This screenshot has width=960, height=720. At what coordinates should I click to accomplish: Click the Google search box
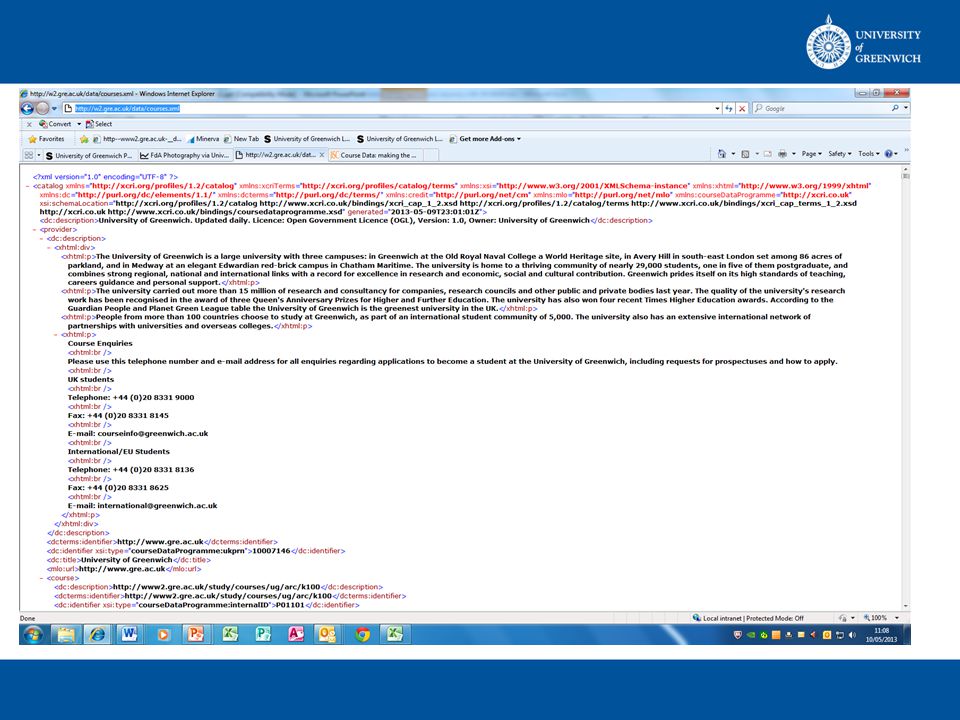(x=822, y=108)
